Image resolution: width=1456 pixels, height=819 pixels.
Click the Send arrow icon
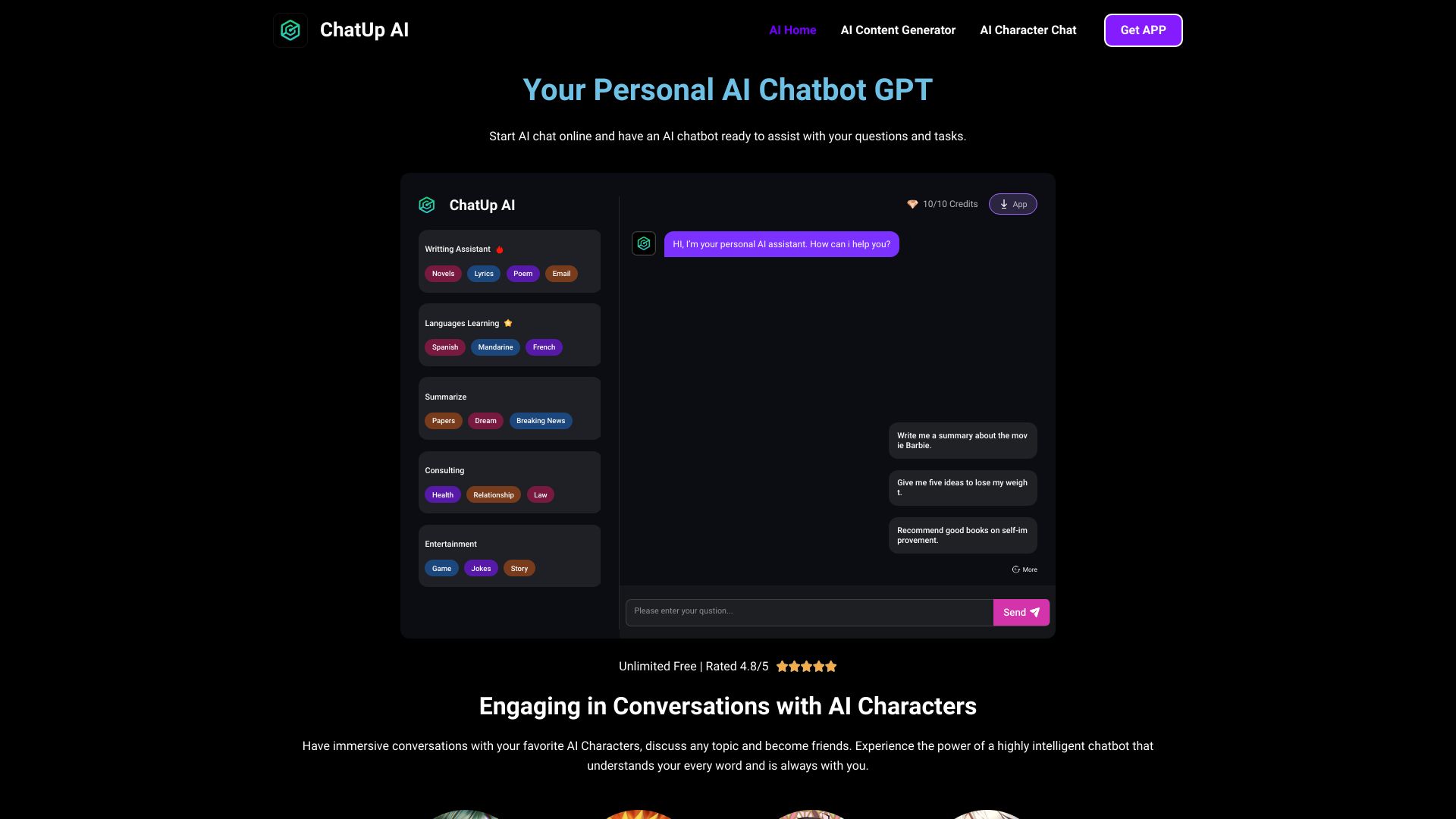(1035, 612)
